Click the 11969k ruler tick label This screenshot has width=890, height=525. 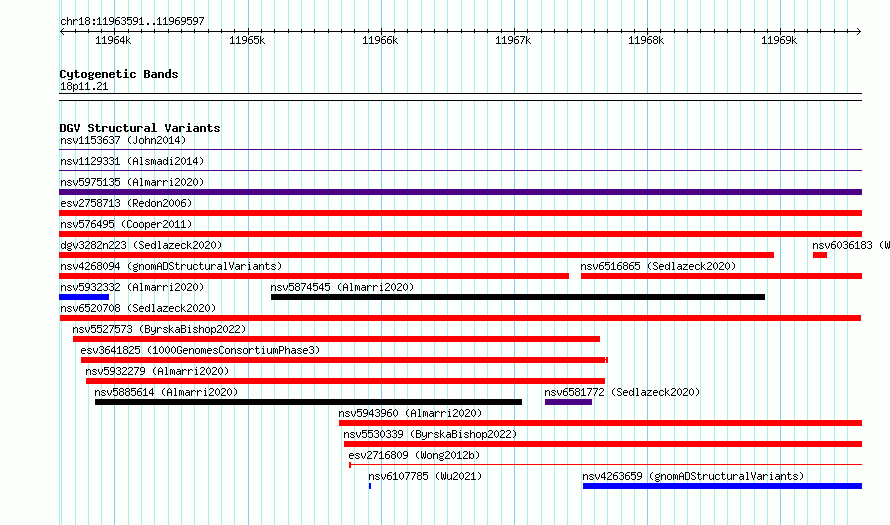pyautogui.click(x=779, y=40)
